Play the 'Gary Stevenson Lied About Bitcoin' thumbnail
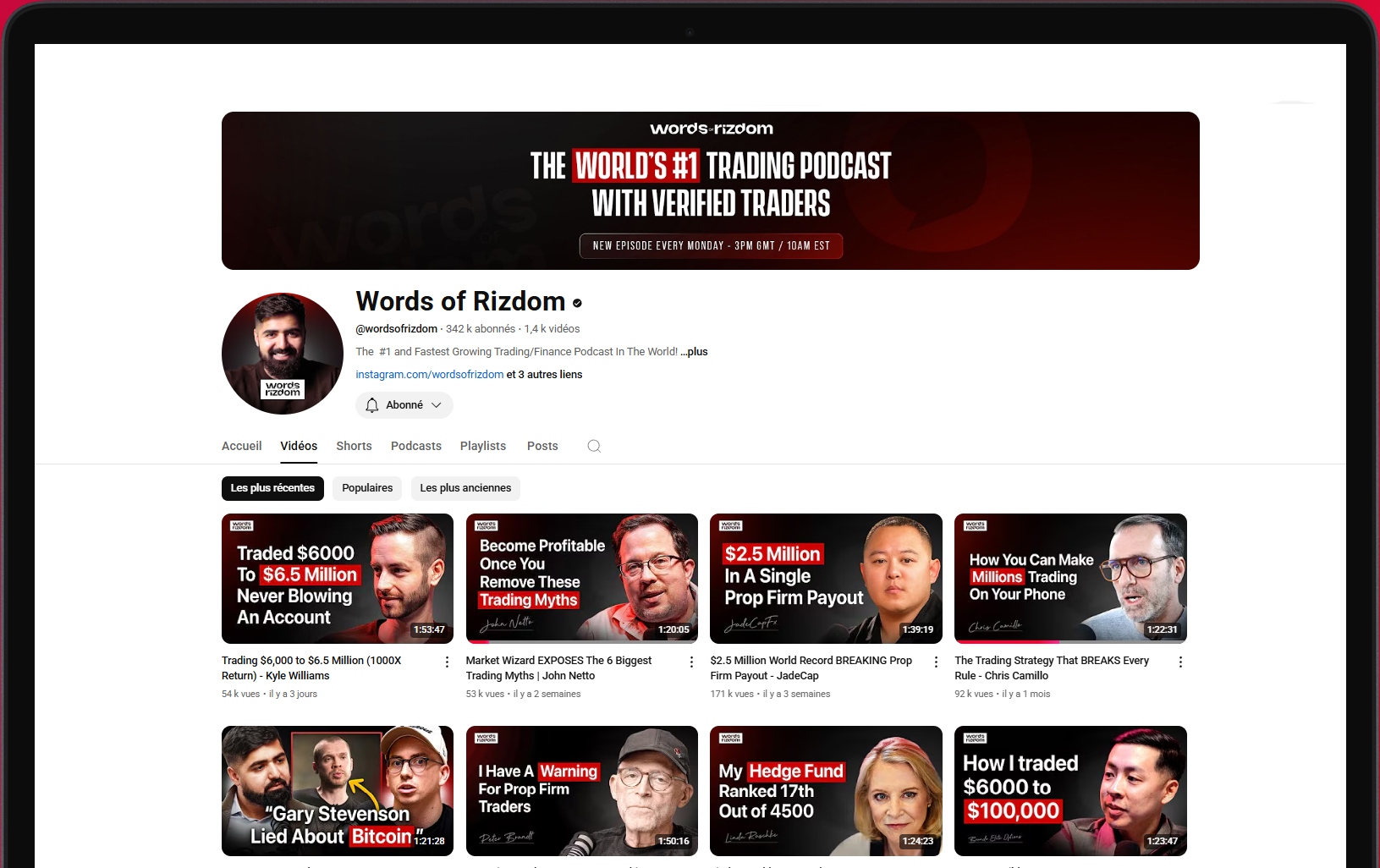This screenshot has width=1380, height=868. (338, 791)
